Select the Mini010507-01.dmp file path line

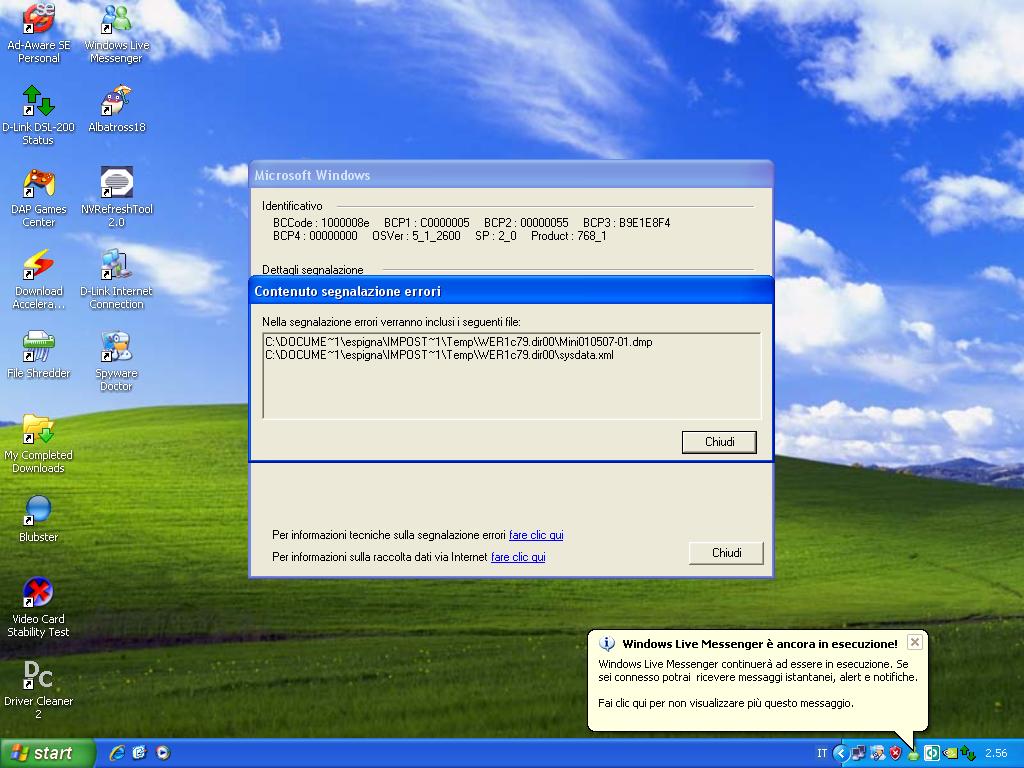click(x=458, y=342)
